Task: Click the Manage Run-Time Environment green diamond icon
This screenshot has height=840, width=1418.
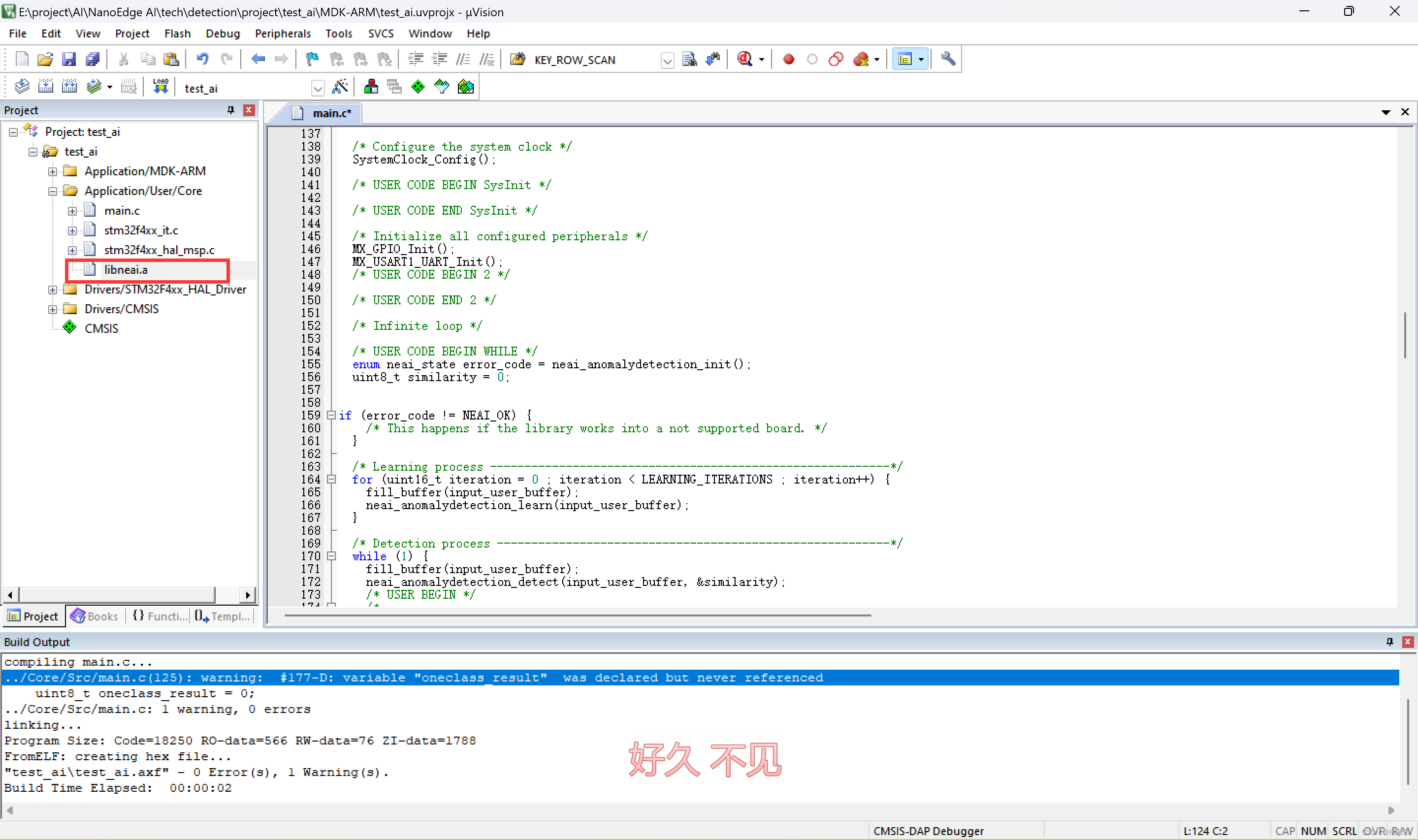Action: [x=418, y=87]
